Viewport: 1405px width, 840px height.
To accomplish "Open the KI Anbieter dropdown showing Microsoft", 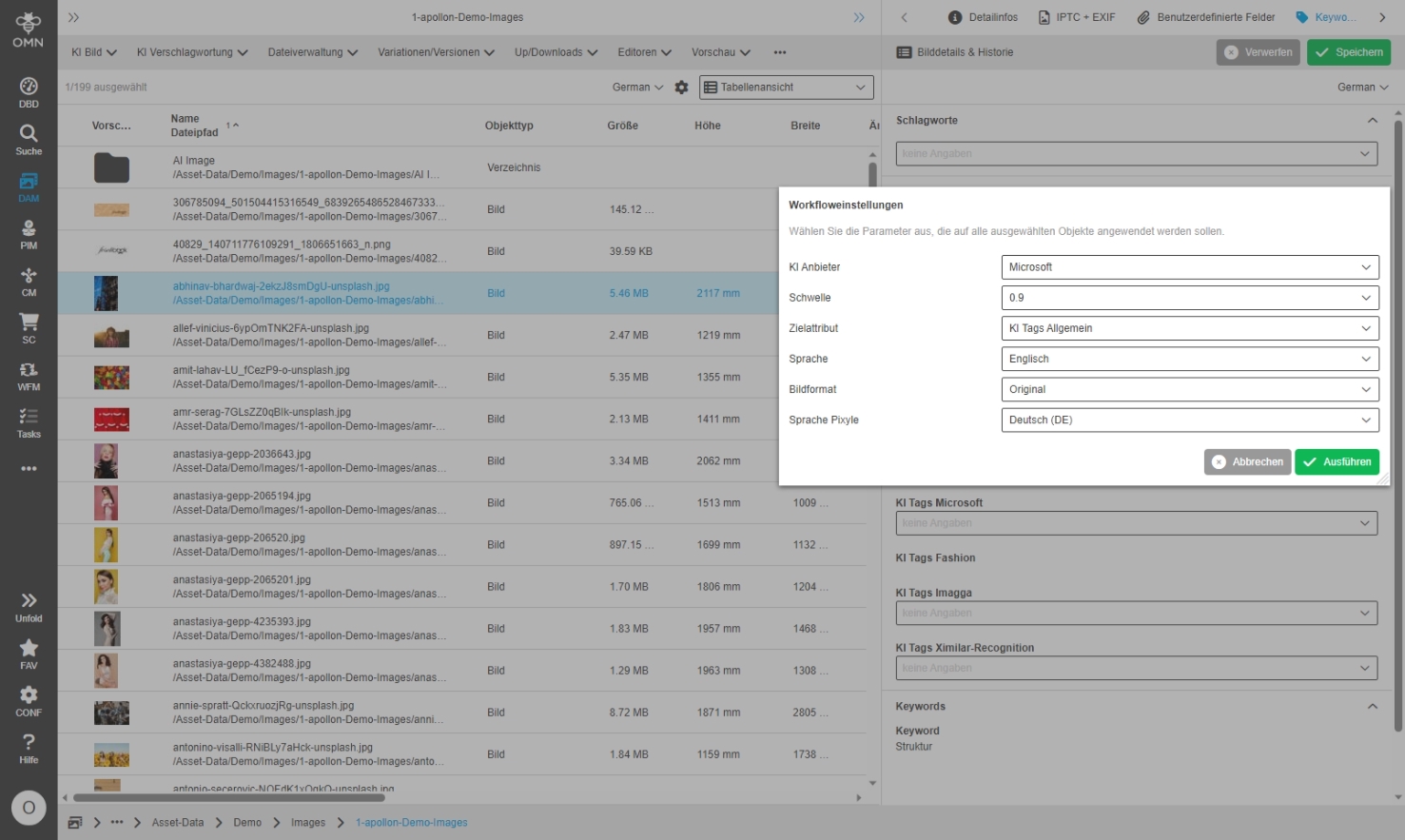I will pyautogui.click(x=1189, y=267).
